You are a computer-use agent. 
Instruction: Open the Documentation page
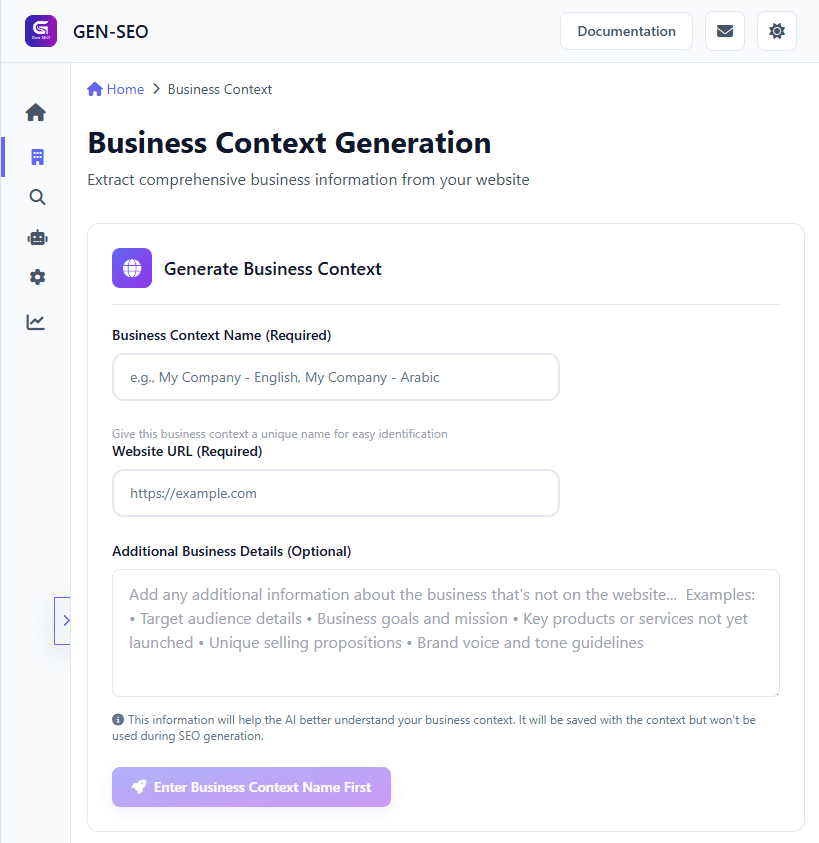coord(626,31)
